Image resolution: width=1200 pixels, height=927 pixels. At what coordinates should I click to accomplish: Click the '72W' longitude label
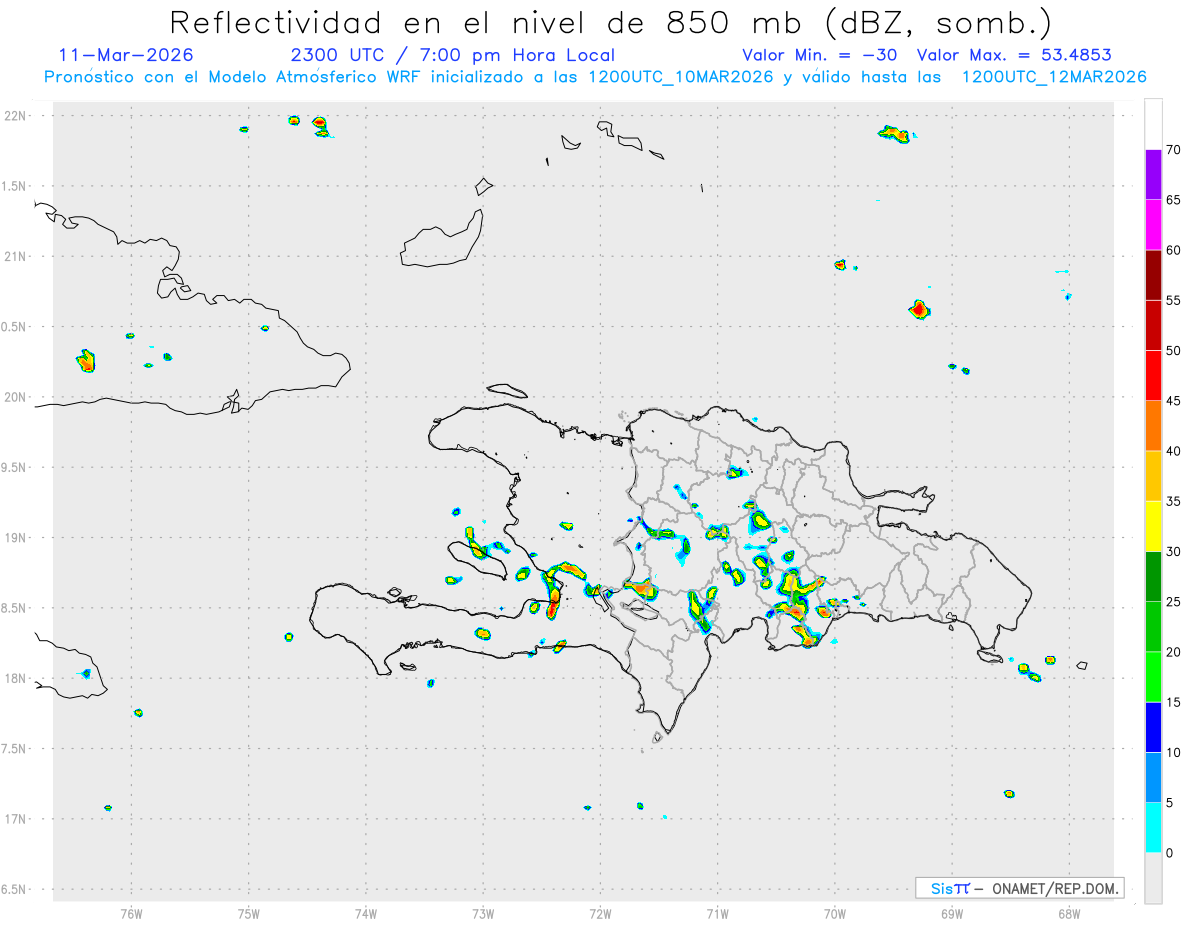(600, 914)
